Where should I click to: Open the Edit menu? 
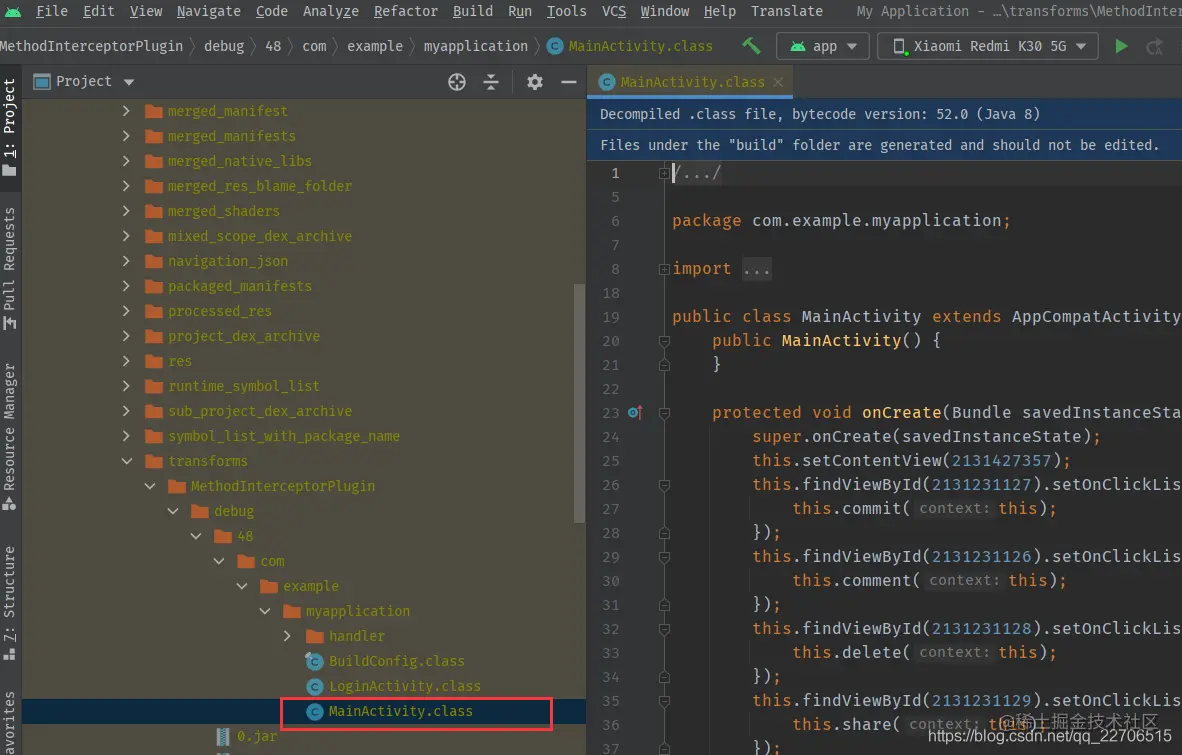[99, 11]
